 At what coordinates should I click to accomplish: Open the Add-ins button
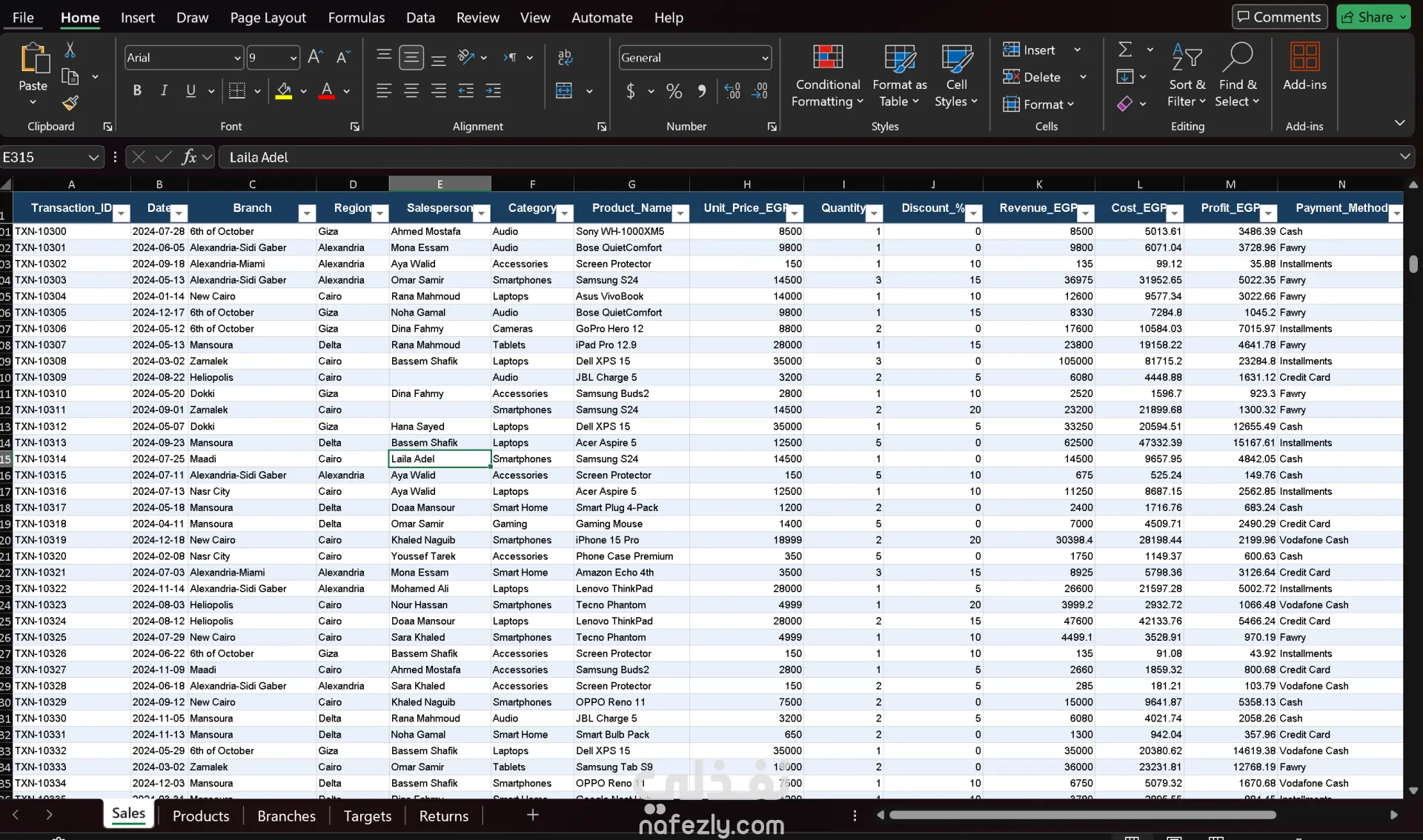point(1304,67)
